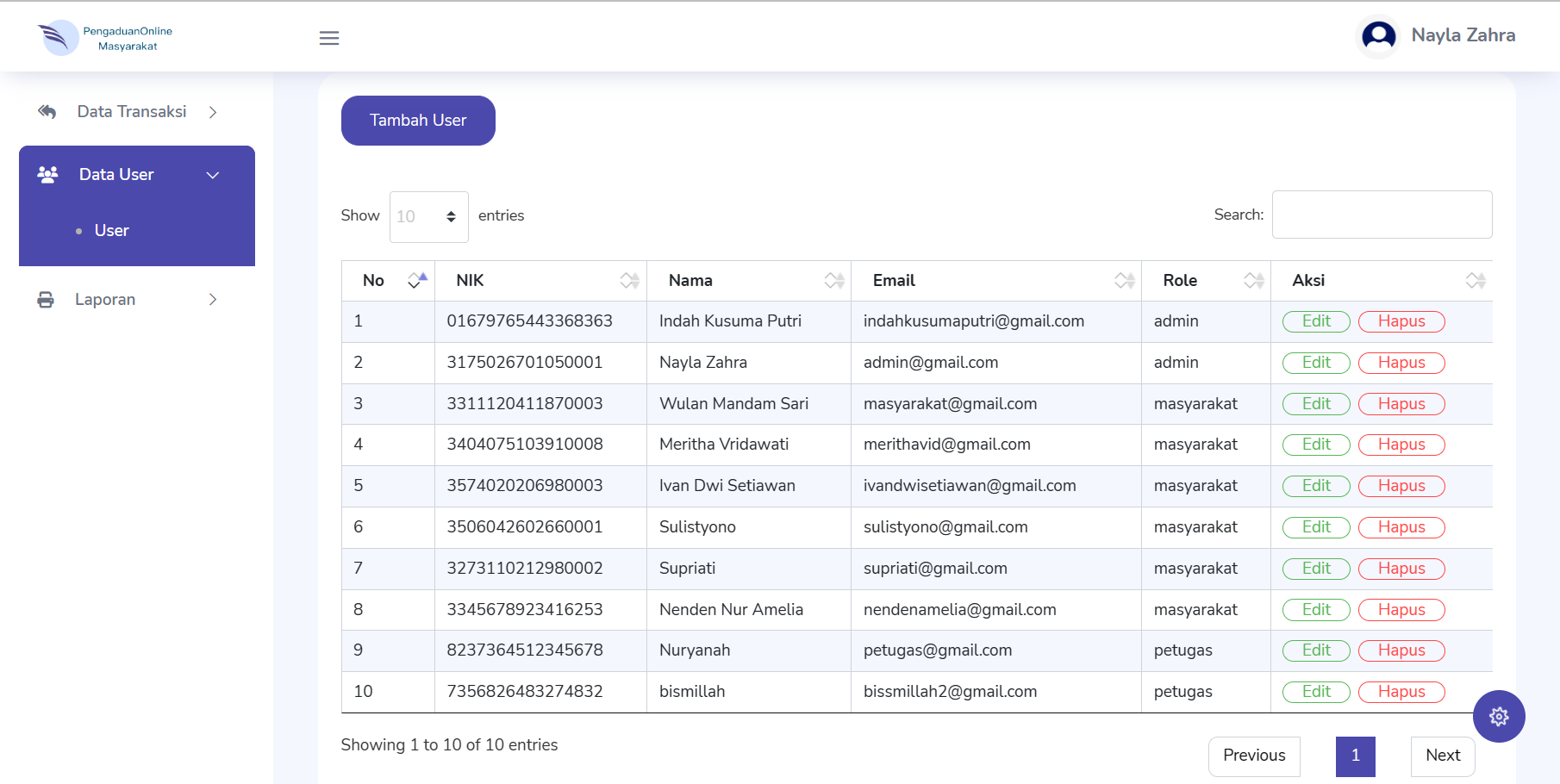Sort table by Email column arrows
Viewport: 1560px width, 784px height.
1124,280
